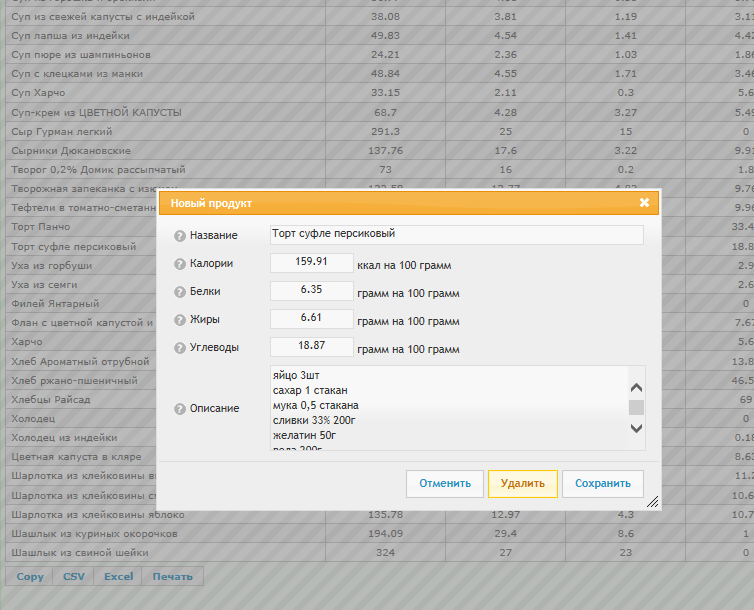This screenshot has width=754, height=610.
Task: Select row Уха из горбуши
Action: pos(81,265)
